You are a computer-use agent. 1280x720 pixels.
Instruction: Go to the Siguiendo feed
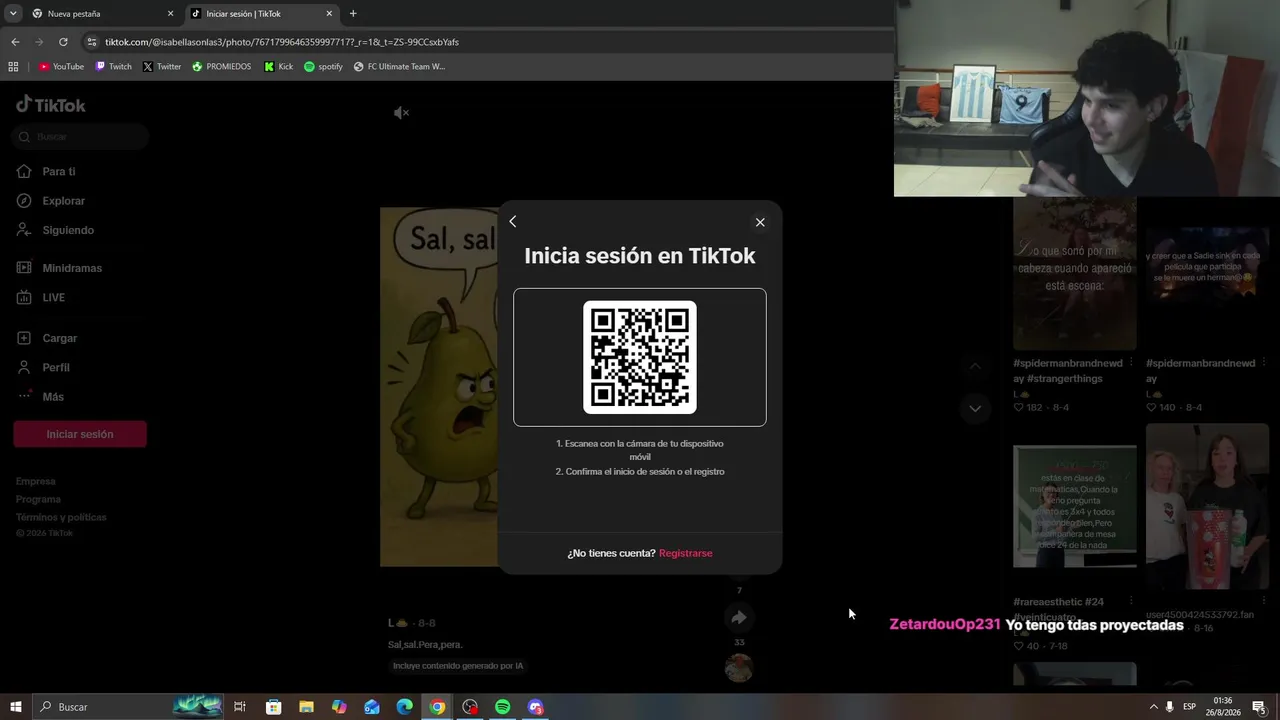55,230
